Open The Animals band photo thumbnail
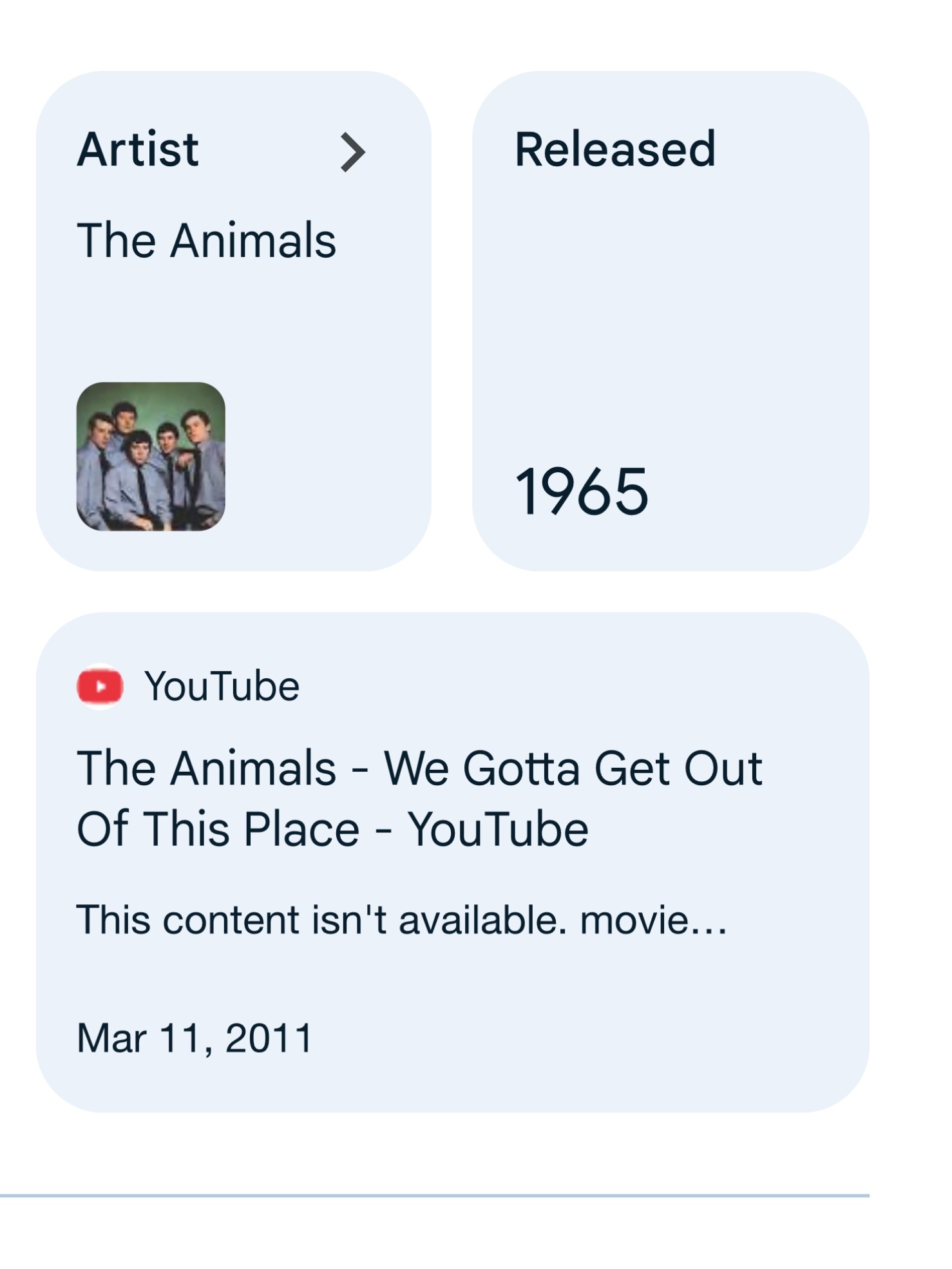Image resolution: width=952 pixels, height=1269 pixels. pos(151,456)
